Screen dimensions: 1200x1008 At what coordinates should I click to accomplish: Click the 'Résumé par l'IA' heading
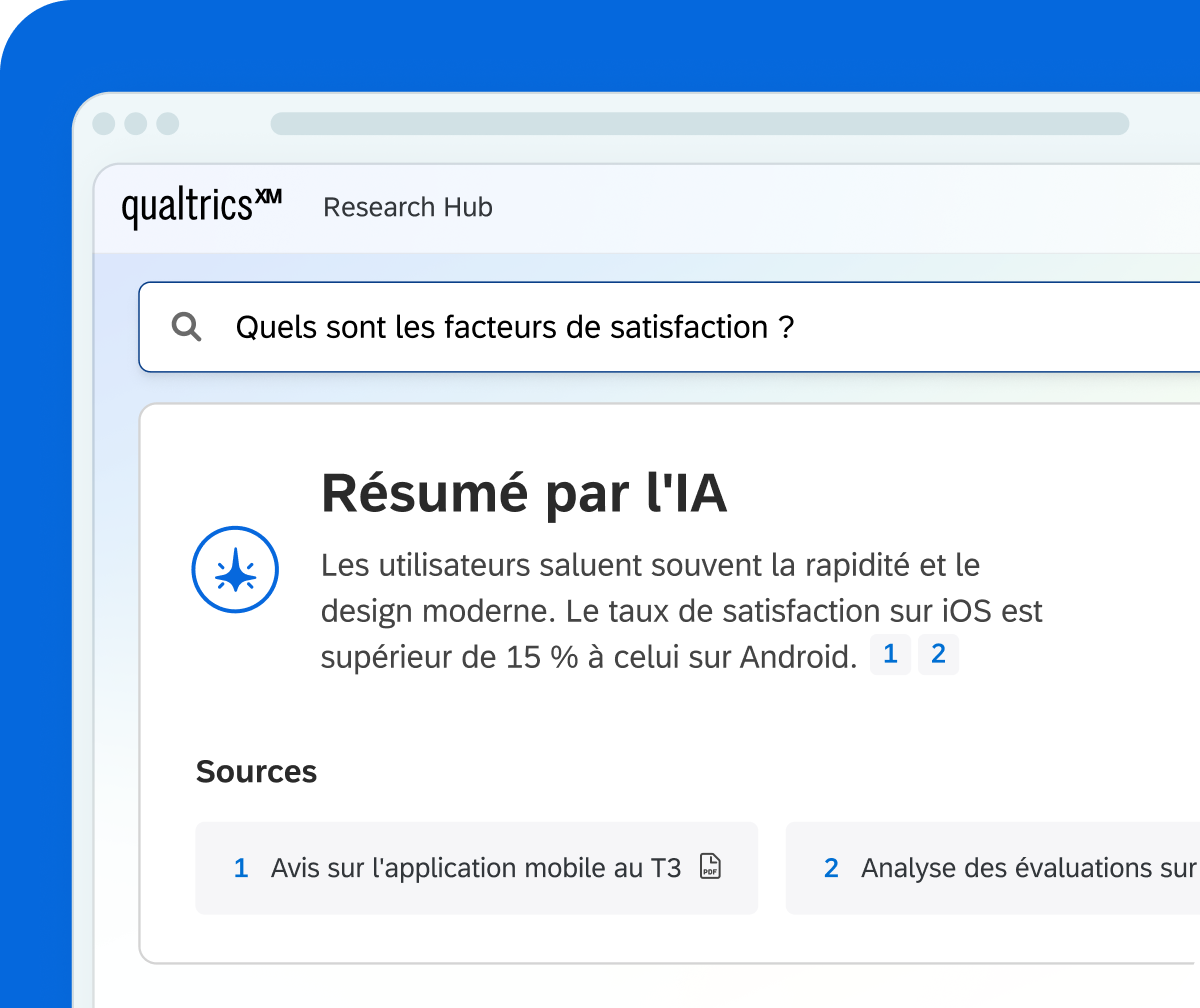524,493
